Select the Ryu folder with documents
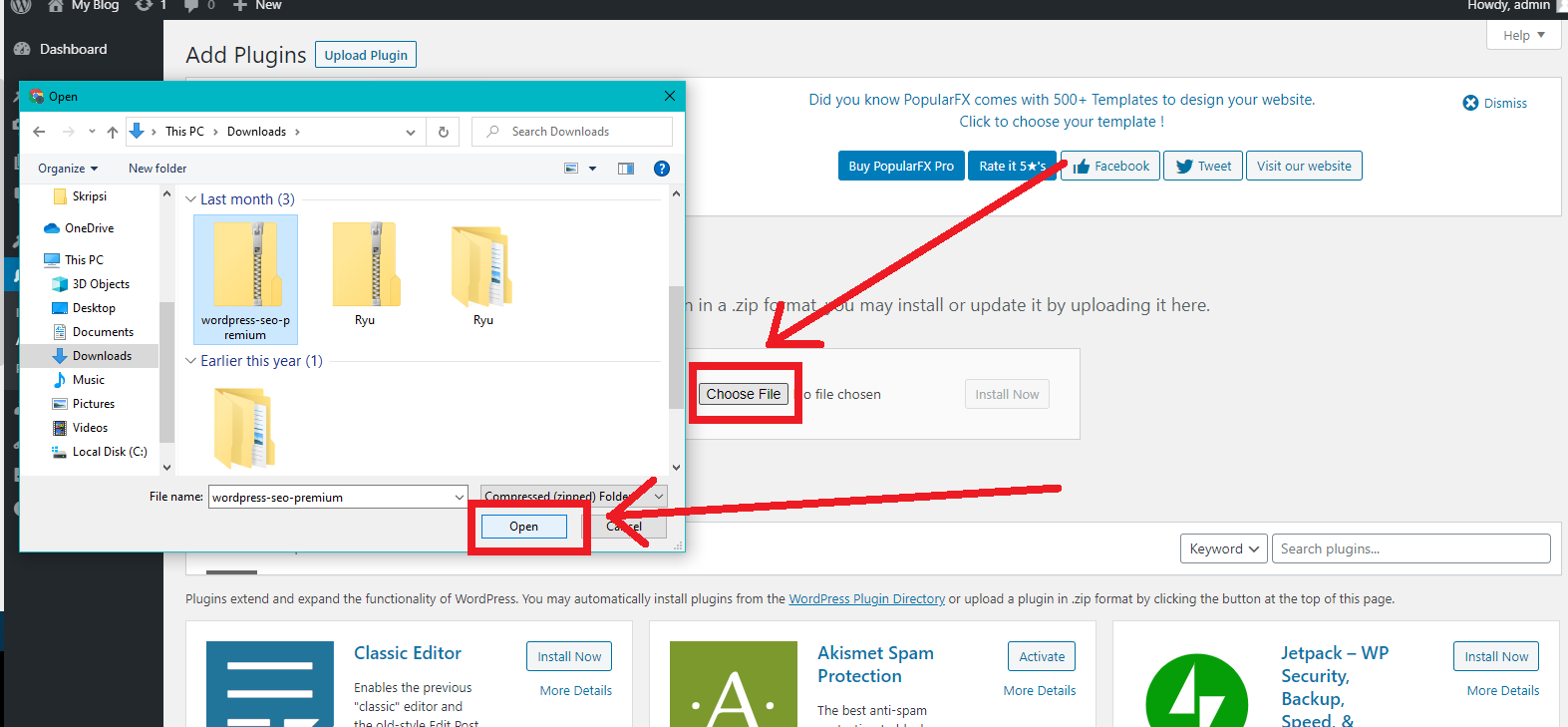Viewport: 1568px width, 727px height. [x=482, y=274]
